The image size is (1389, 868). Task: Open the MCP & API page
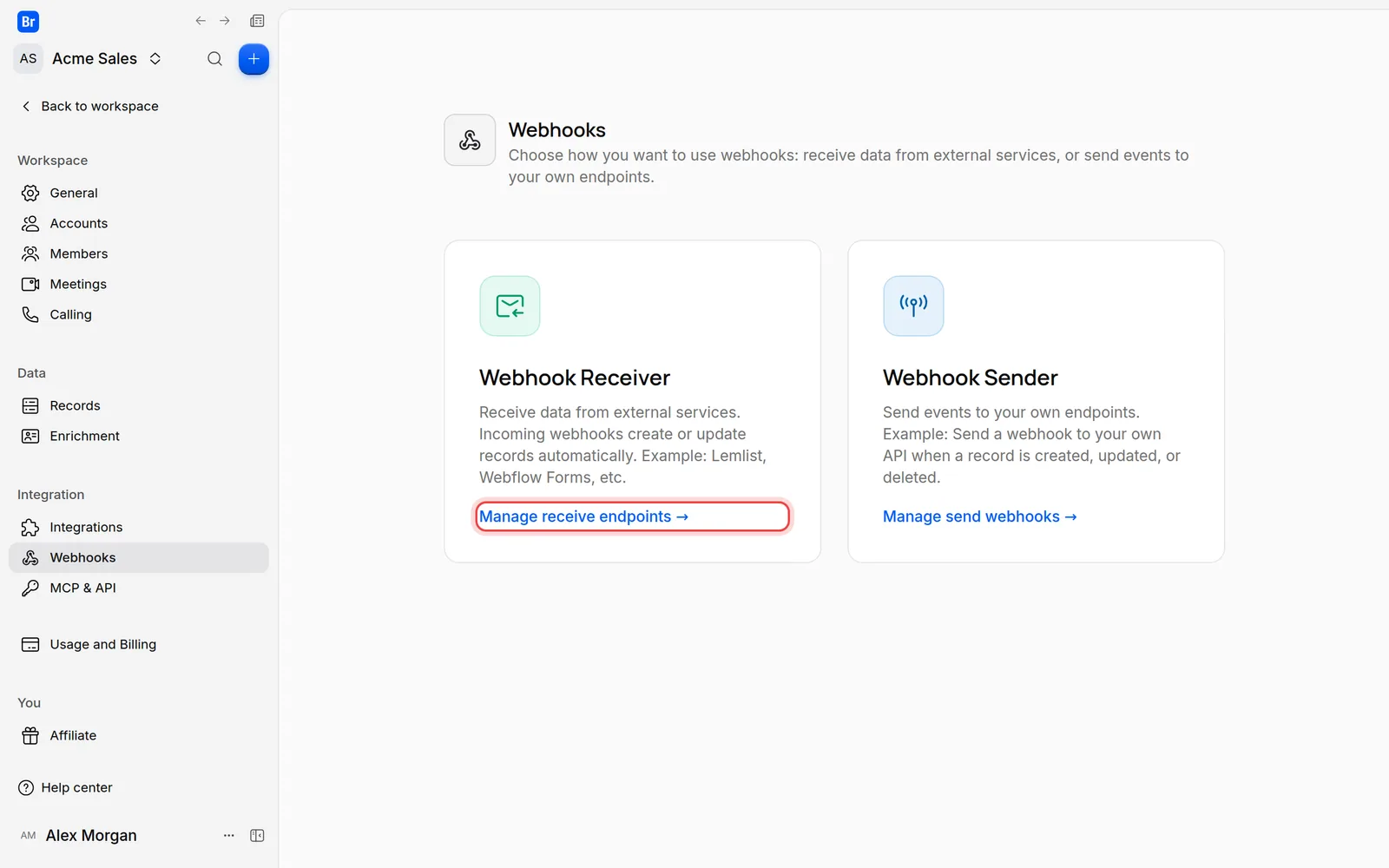click(139, 588)
